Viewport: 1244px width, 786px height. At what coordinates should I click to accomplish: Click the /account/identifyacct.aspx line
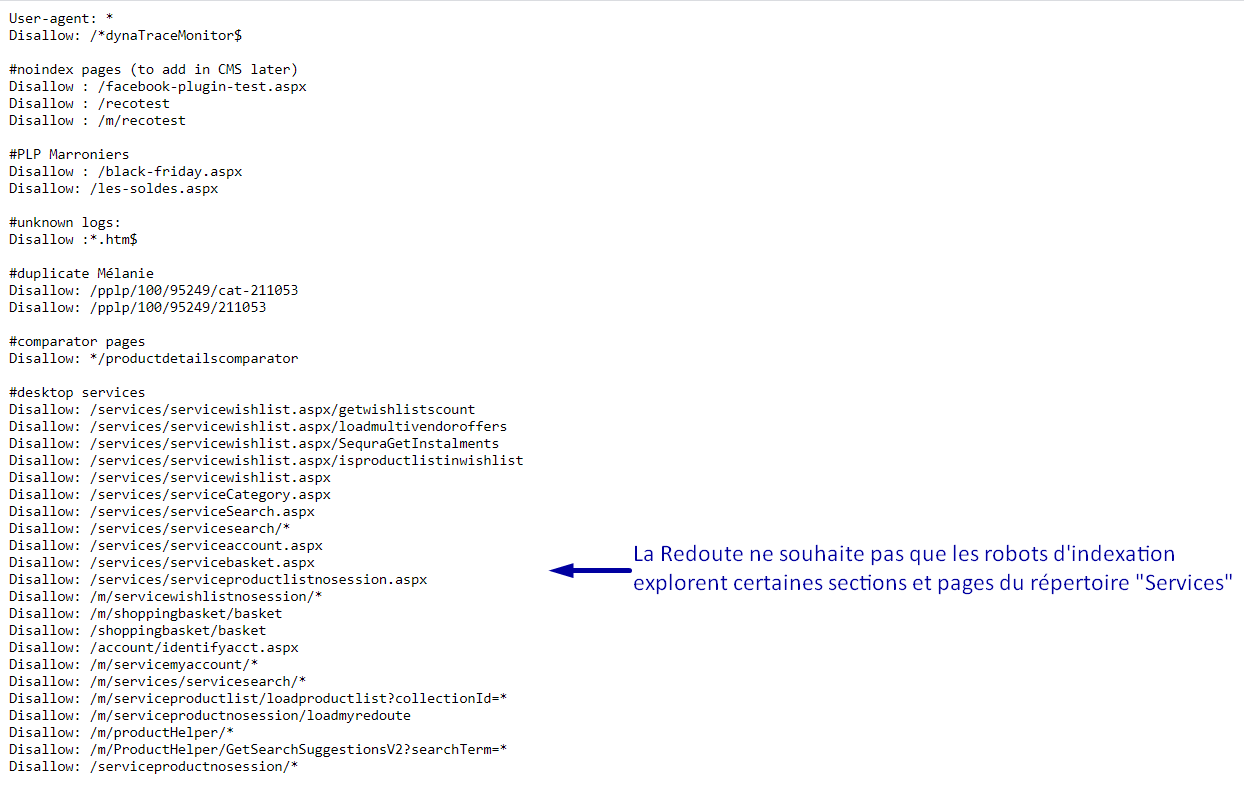153,647
